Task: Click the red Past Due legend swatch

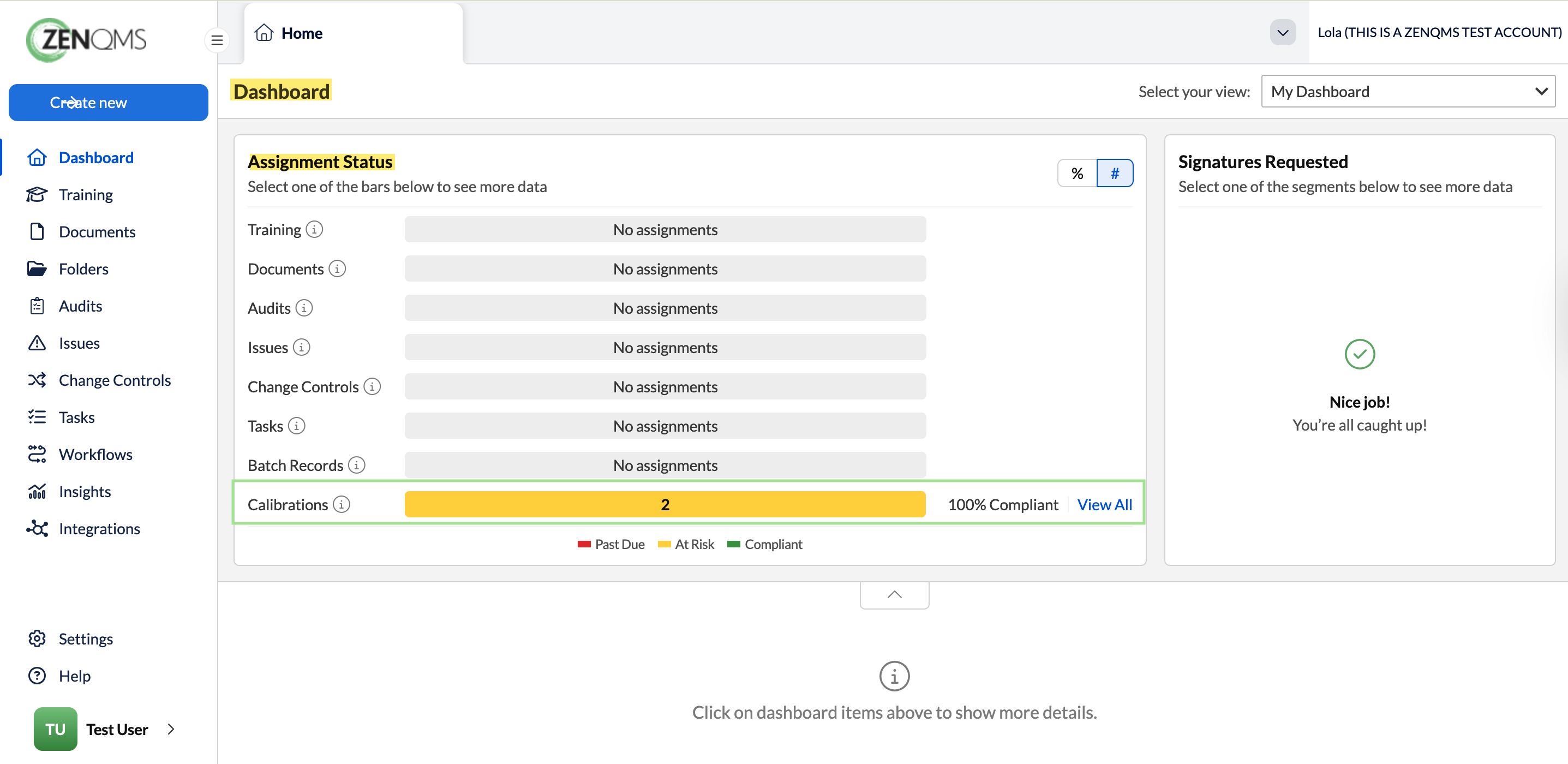Action: [x=584, y=544]
